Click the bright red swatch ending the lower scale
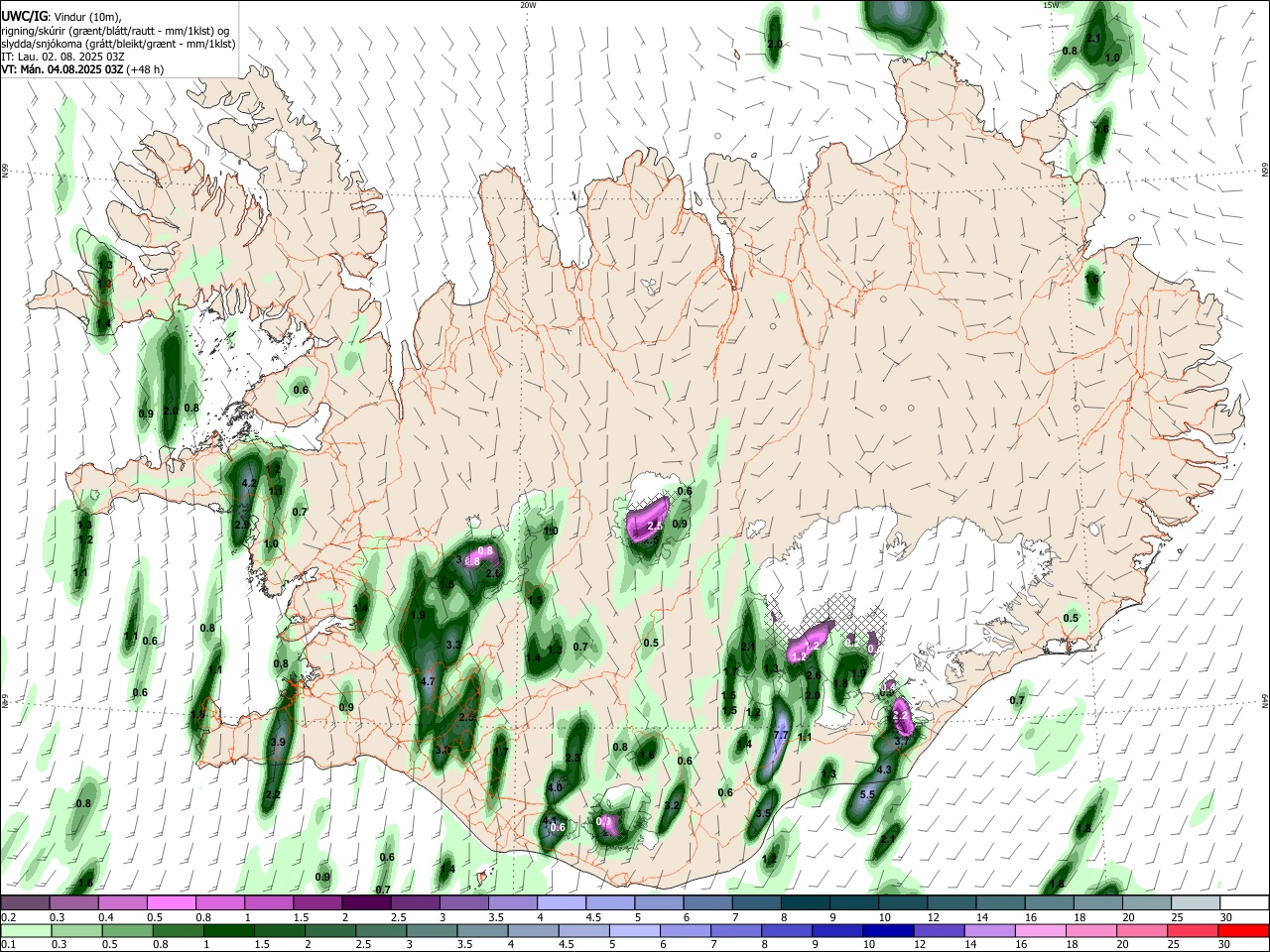 [1243, 930]
